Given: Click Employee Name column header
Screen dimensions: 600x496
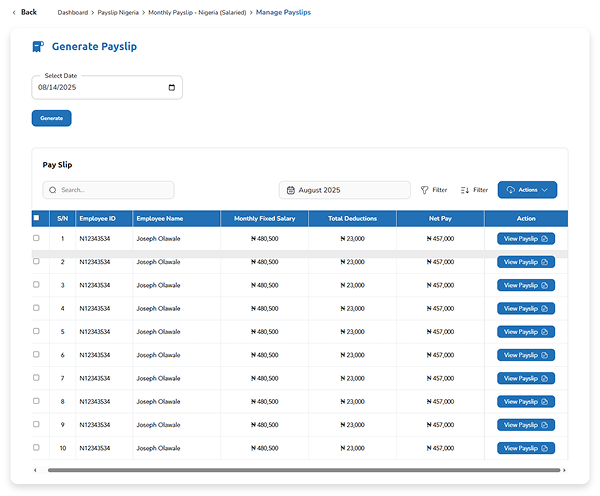Looking at the screenshot, I should 176,219.
